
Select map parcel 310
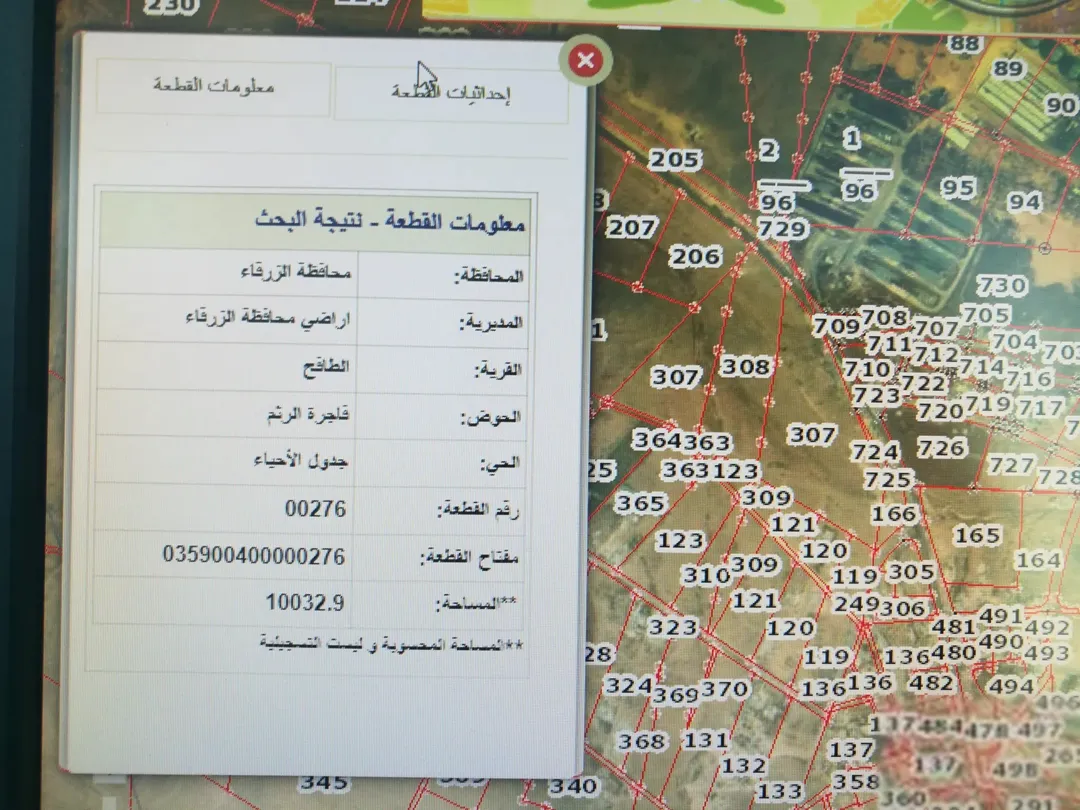[706, 574]
